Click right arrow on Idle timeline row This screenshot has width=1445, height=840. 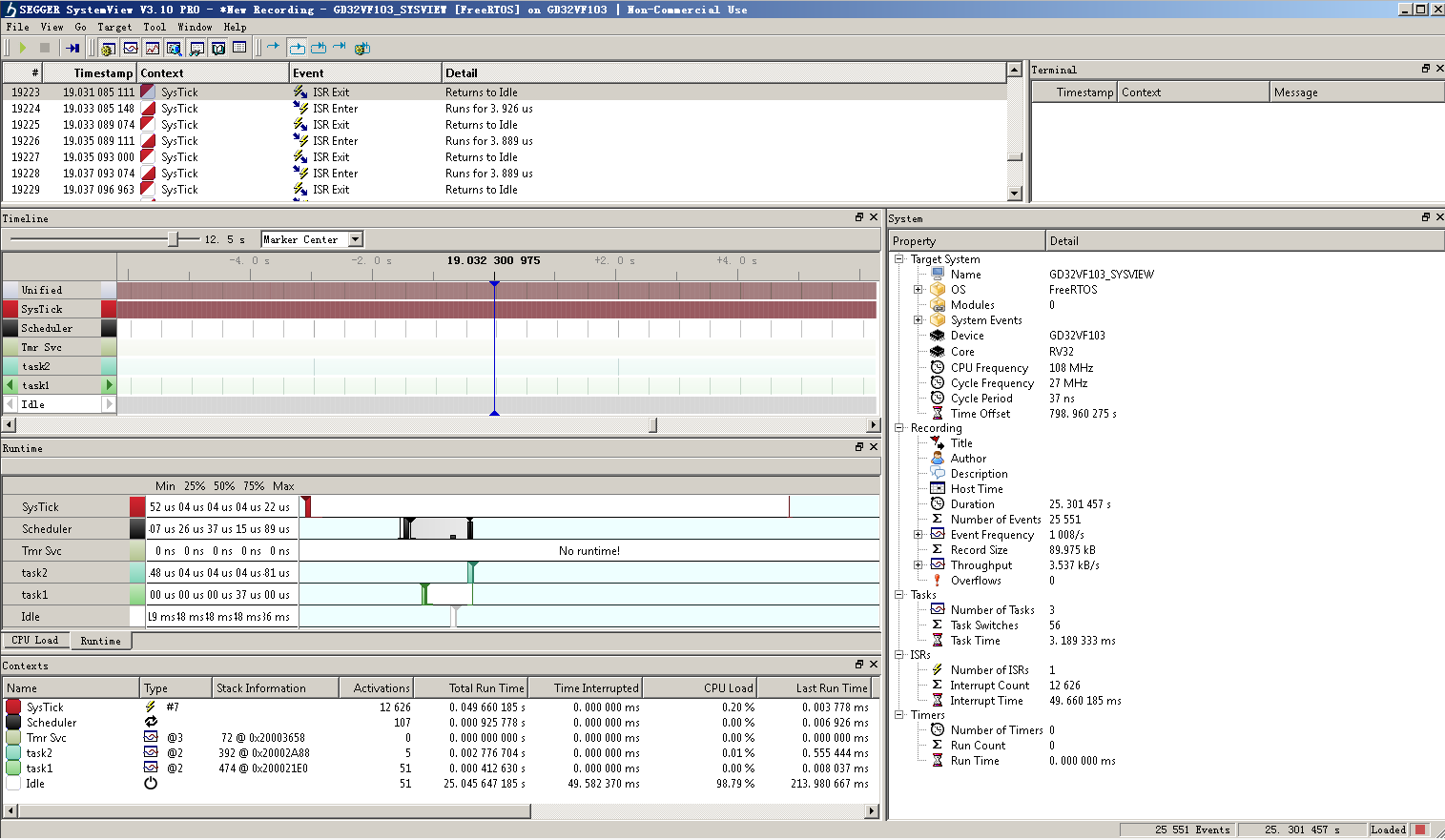[109, 404]
